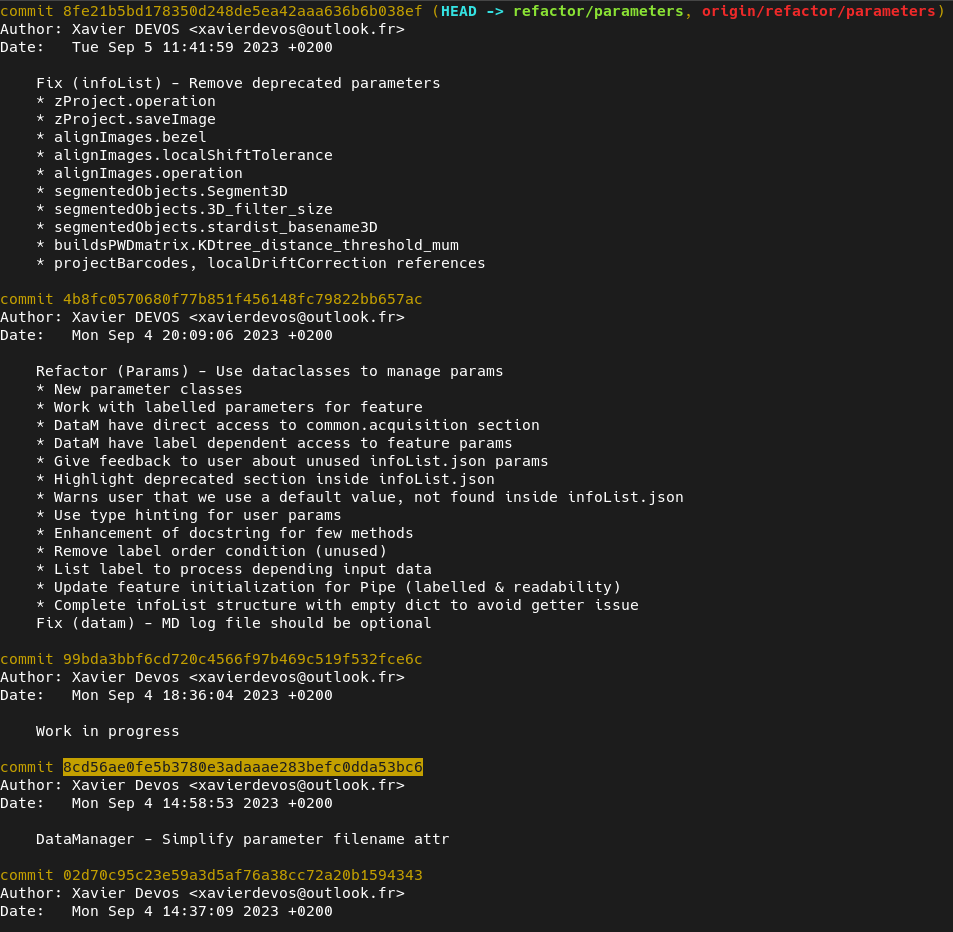Viewport: 953px width, 932px height.
Task: Click the 'Work in progress' commit message
Action: coord(108,731)
